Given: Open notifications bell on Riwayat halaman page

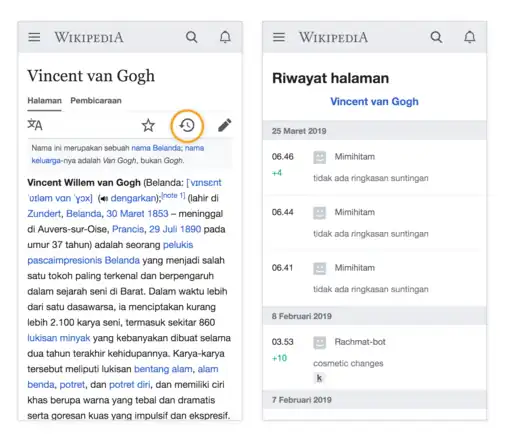Looking at the screenshot, I should coord(470,37).
